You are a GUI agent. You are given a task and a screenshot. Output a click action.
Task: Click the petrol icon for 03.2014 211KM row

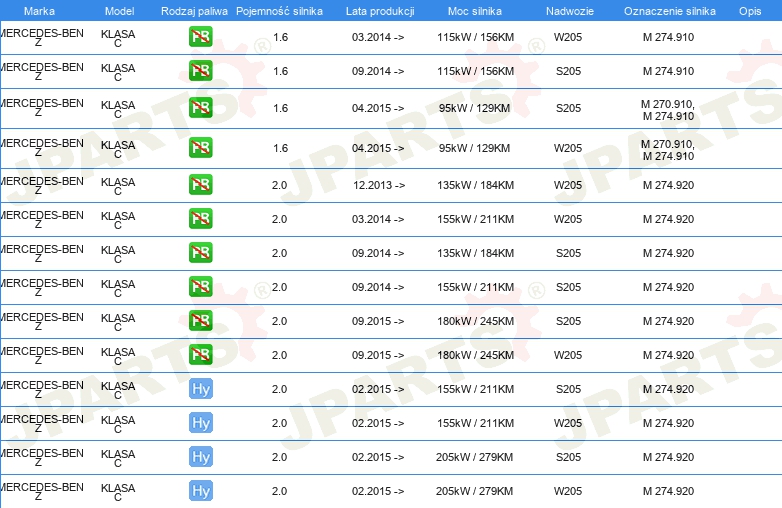[x=200, y=218]
